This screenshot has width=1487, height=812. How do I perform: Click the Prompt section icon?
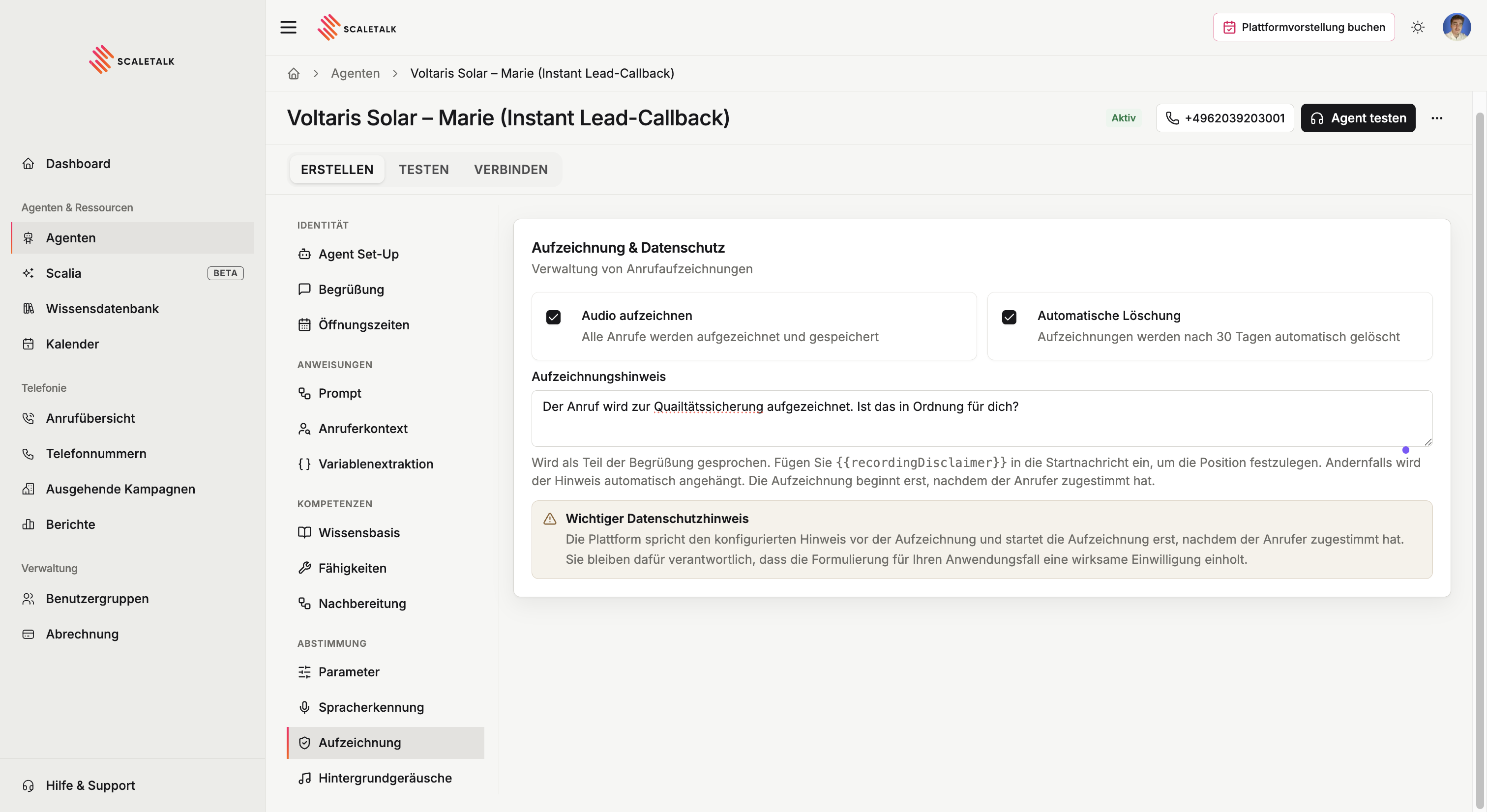coord(304,393)
